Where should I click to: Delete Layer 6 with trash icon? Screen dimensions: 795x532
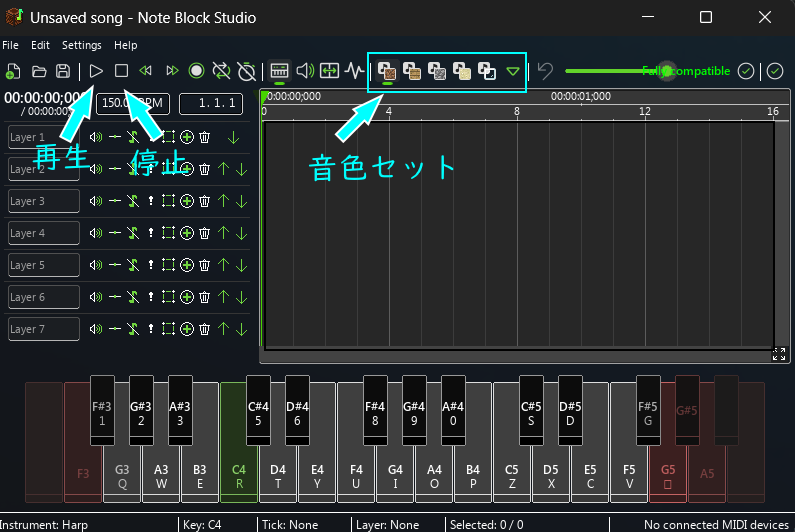[x=204, y=297]
